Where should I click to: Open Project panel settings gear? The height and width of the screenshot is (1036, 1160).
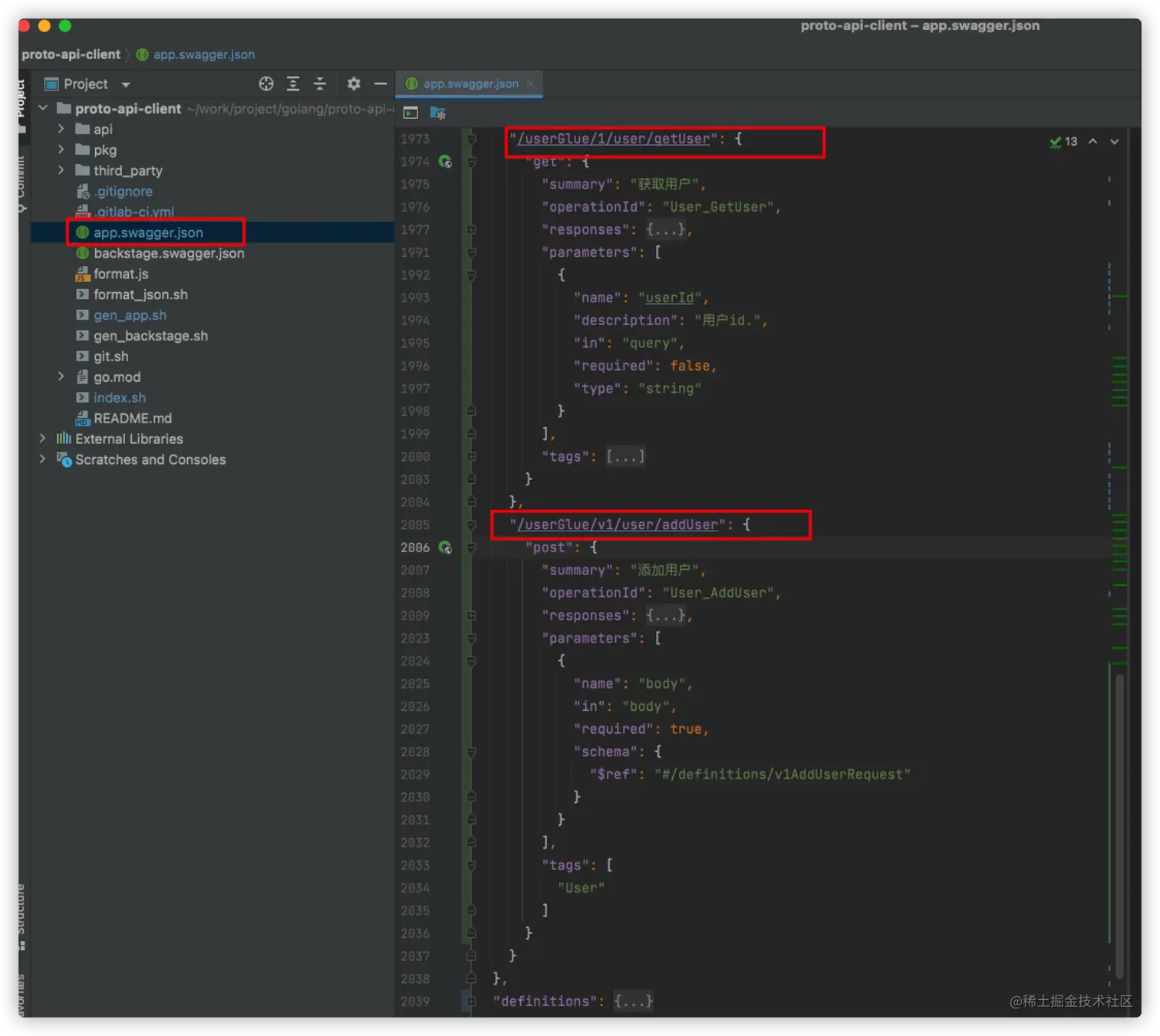(x=354, y=84)
